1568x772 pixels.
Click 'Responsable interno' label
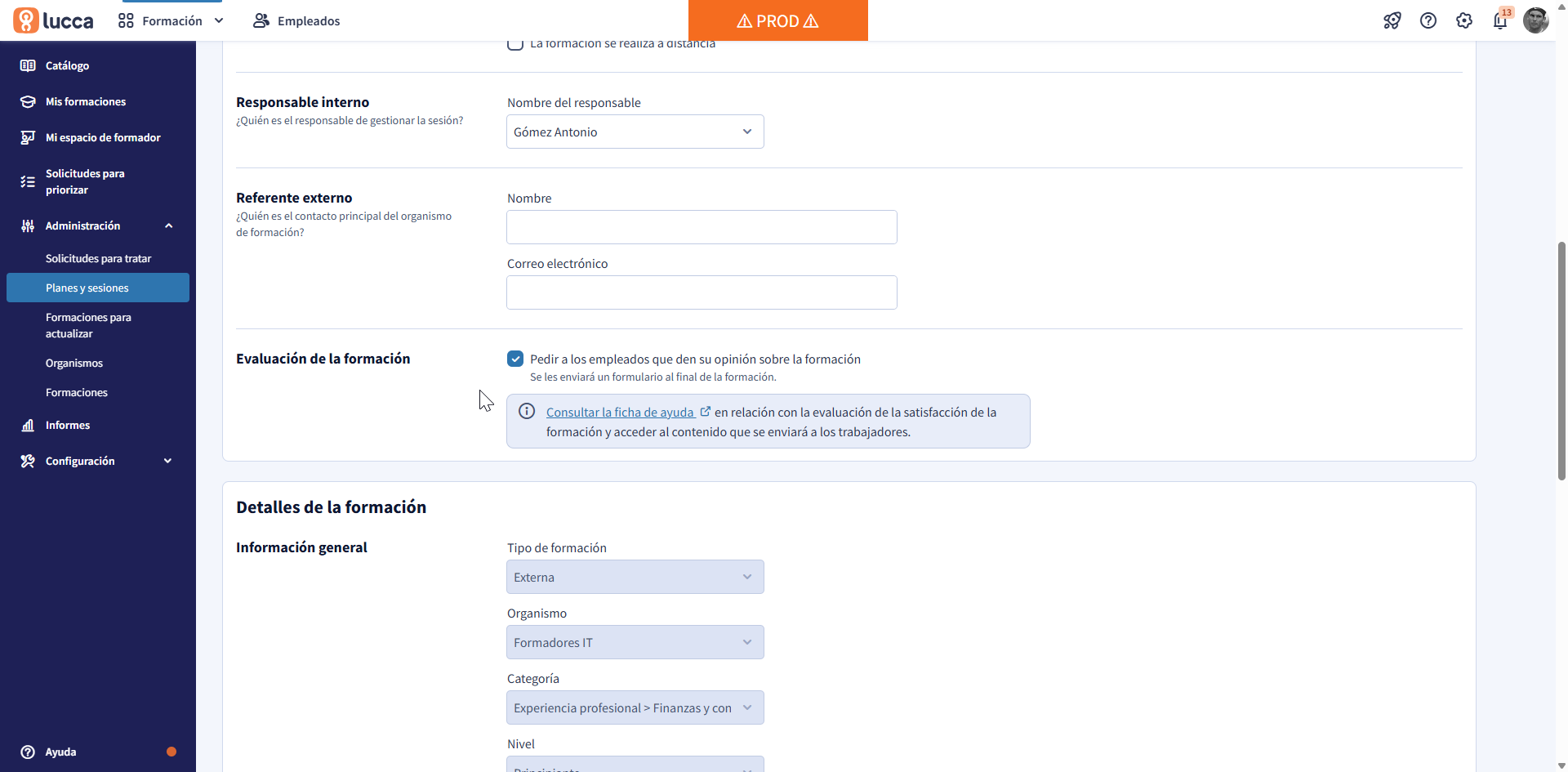click(x=302, y=102)
